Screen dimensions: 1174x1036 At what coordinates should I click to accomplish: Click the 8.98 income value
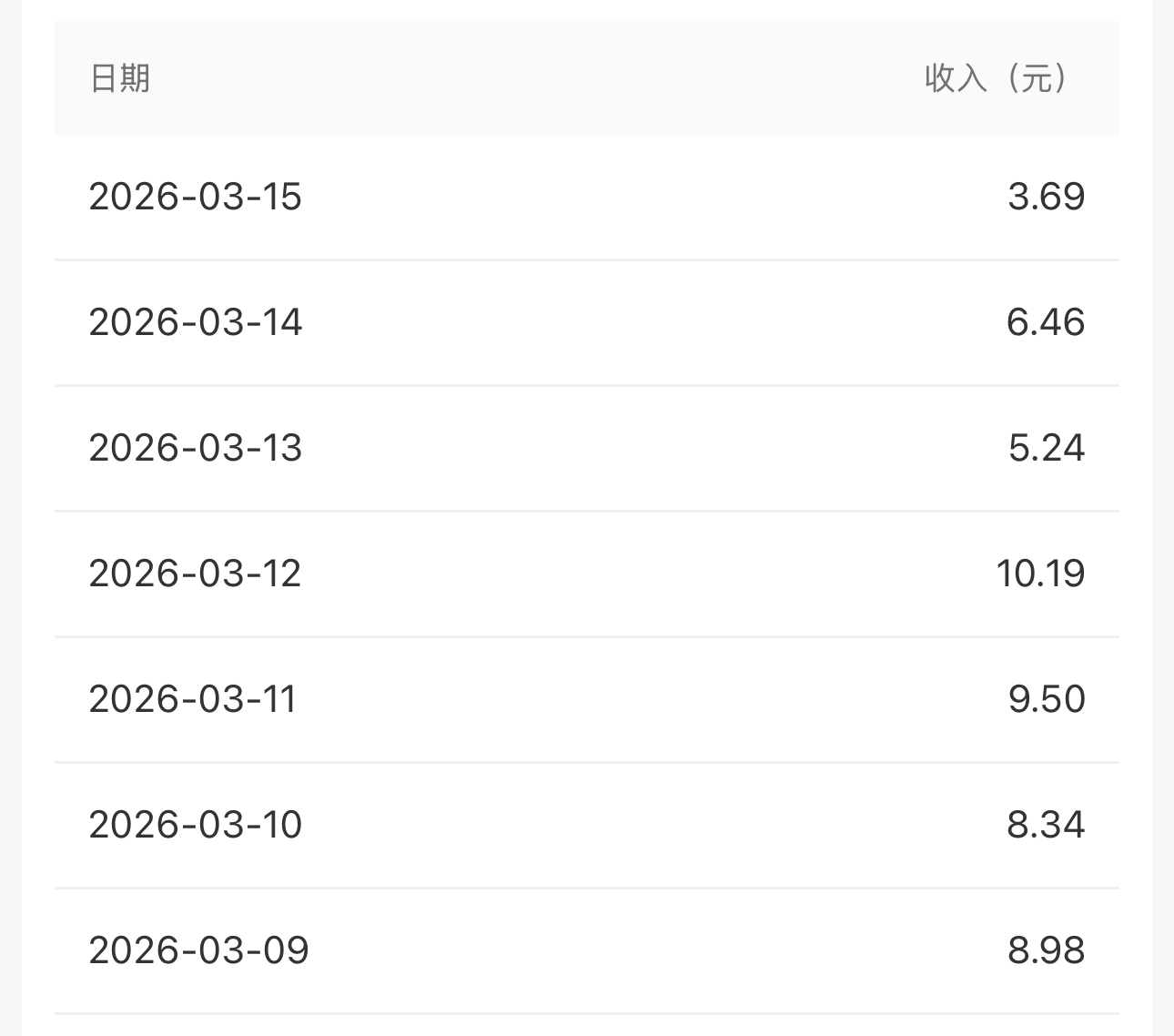click(1046, 950)
